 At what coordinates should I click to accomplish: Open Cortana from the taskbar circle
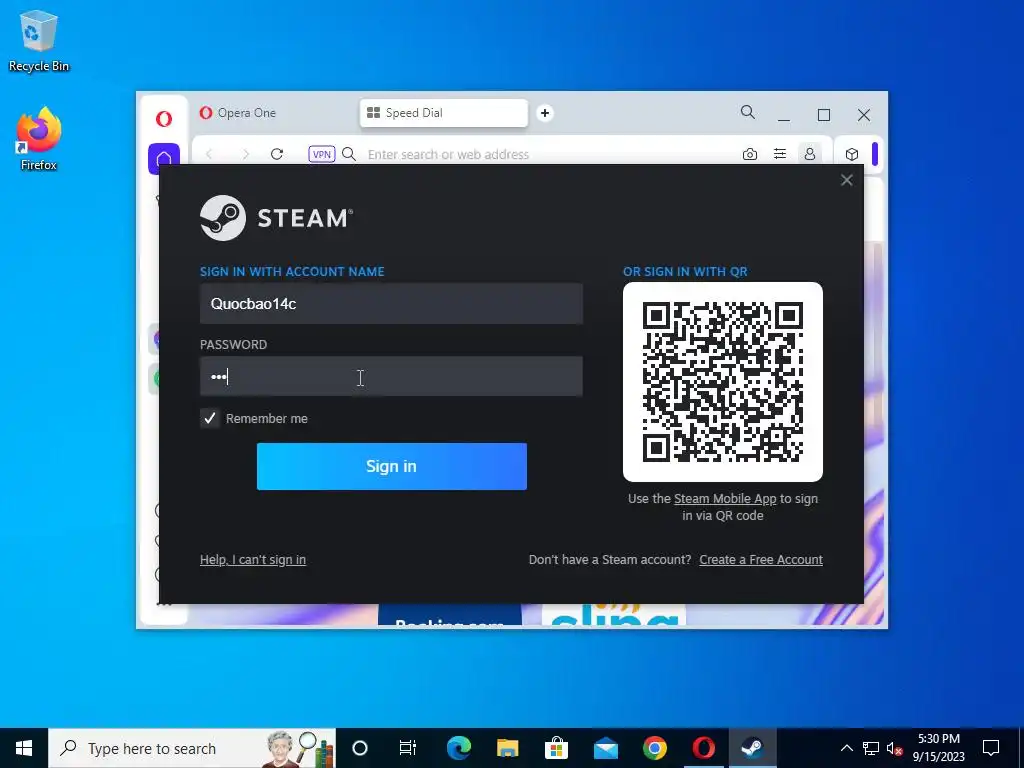click(360, 748)
